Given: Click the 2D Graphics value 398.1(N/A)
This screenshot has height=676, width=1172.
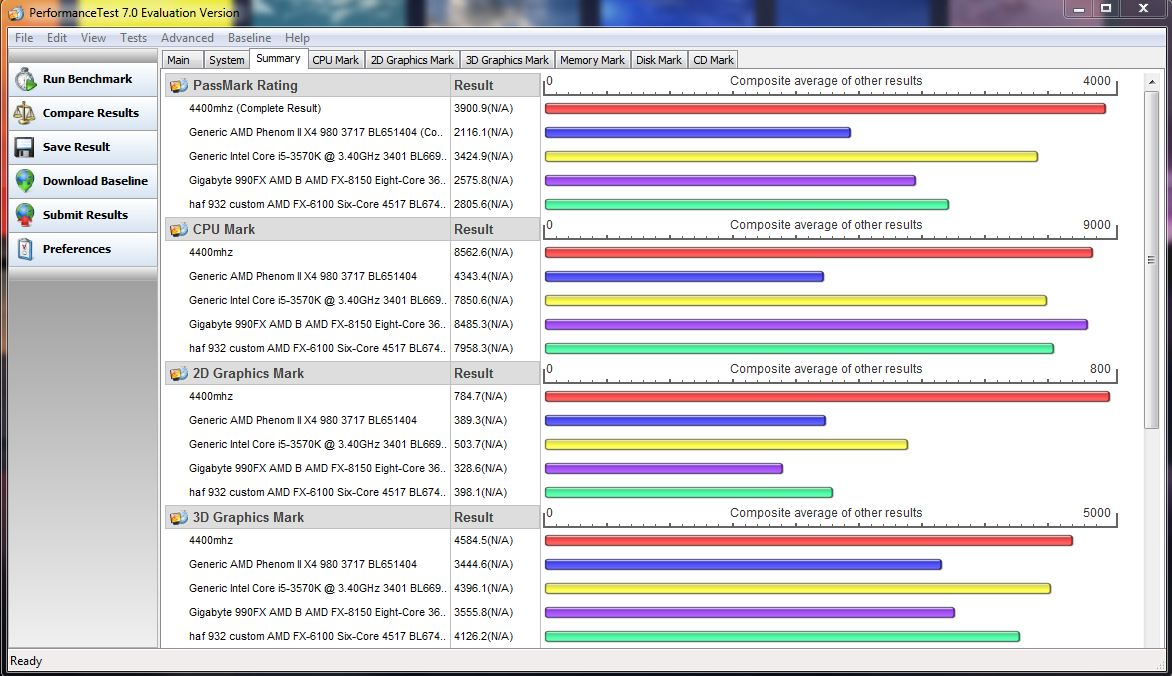Looking at the screenshot, I should pyautogui.click(x=480, y=492).
